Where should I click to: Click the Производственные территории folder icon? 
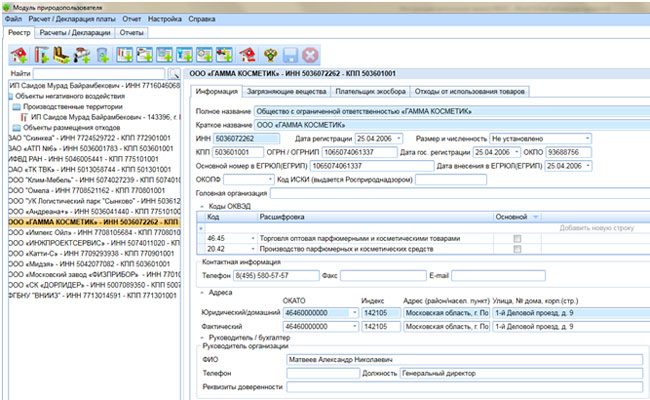[17, 107]
